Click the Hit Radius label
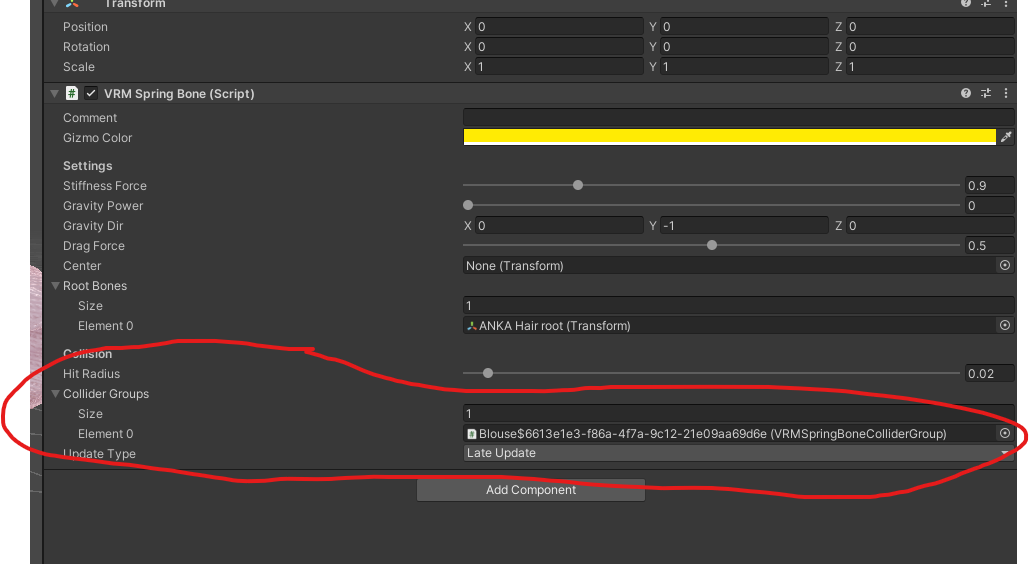This screenshot has height=564, width=1029. (x=92, y=374)
